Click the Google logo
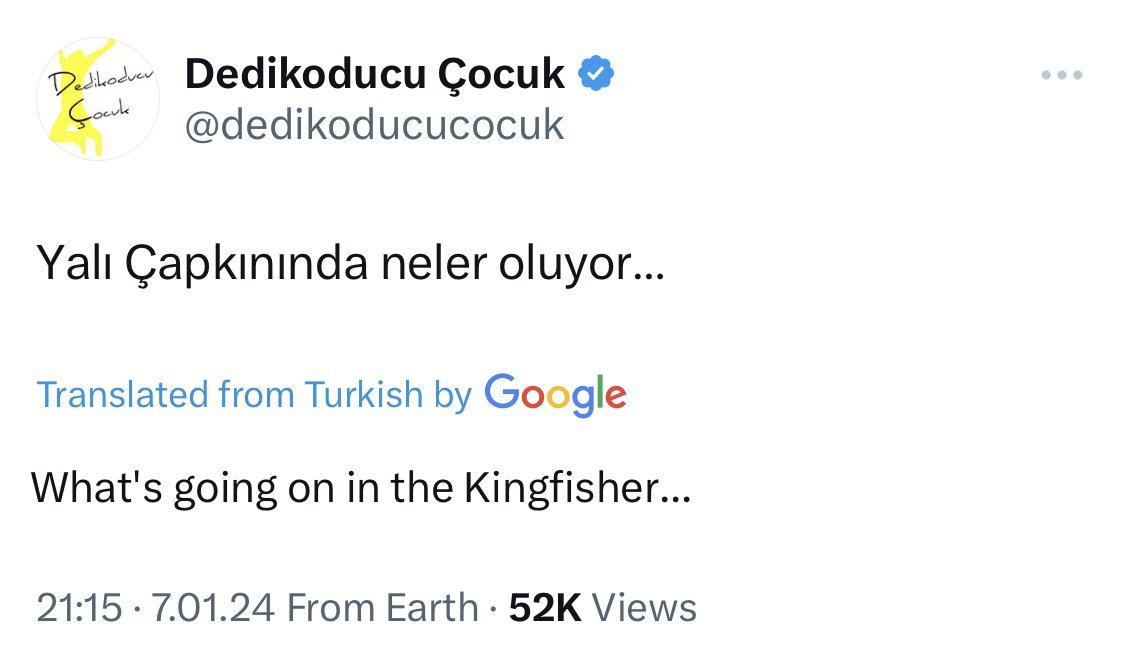1125x665 pixels. point(555,394)
